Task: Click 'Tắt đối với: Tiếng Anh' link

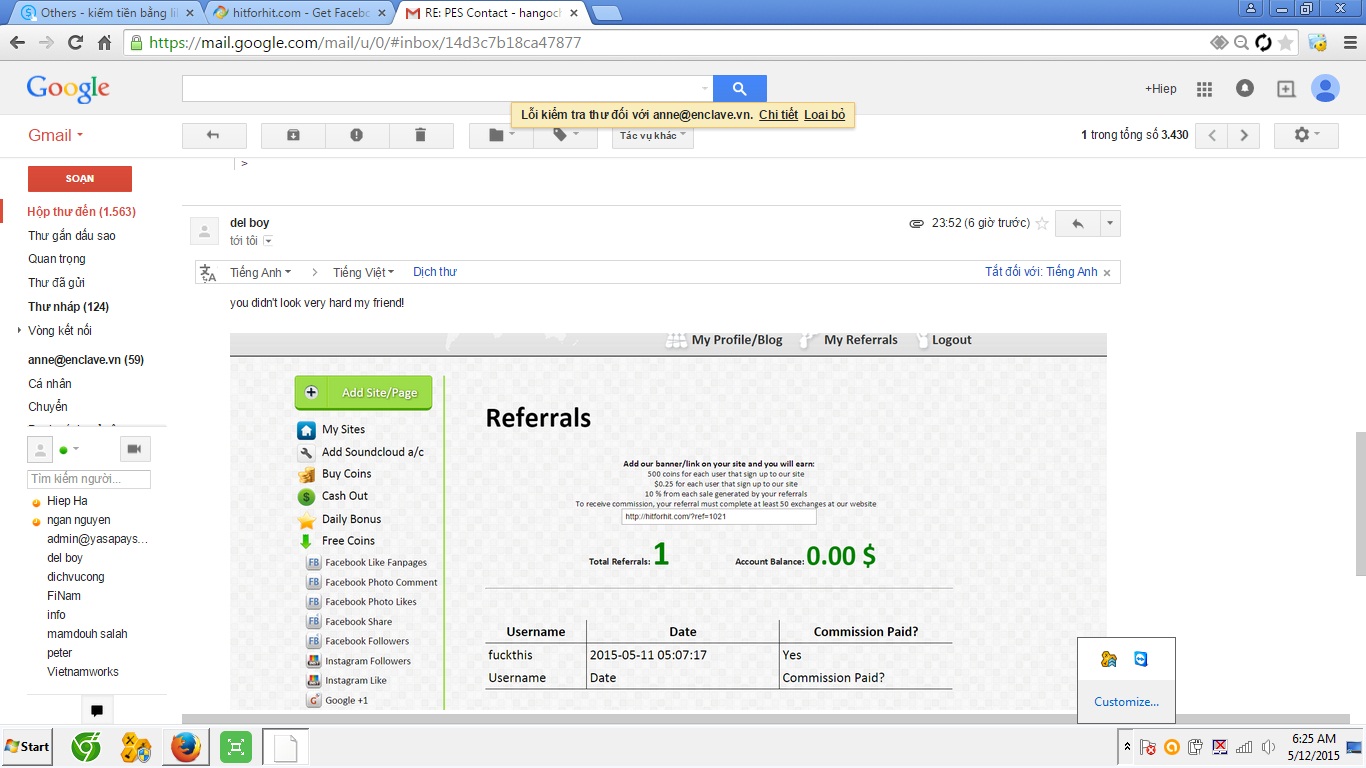Action: click(x=1041, y=272)
